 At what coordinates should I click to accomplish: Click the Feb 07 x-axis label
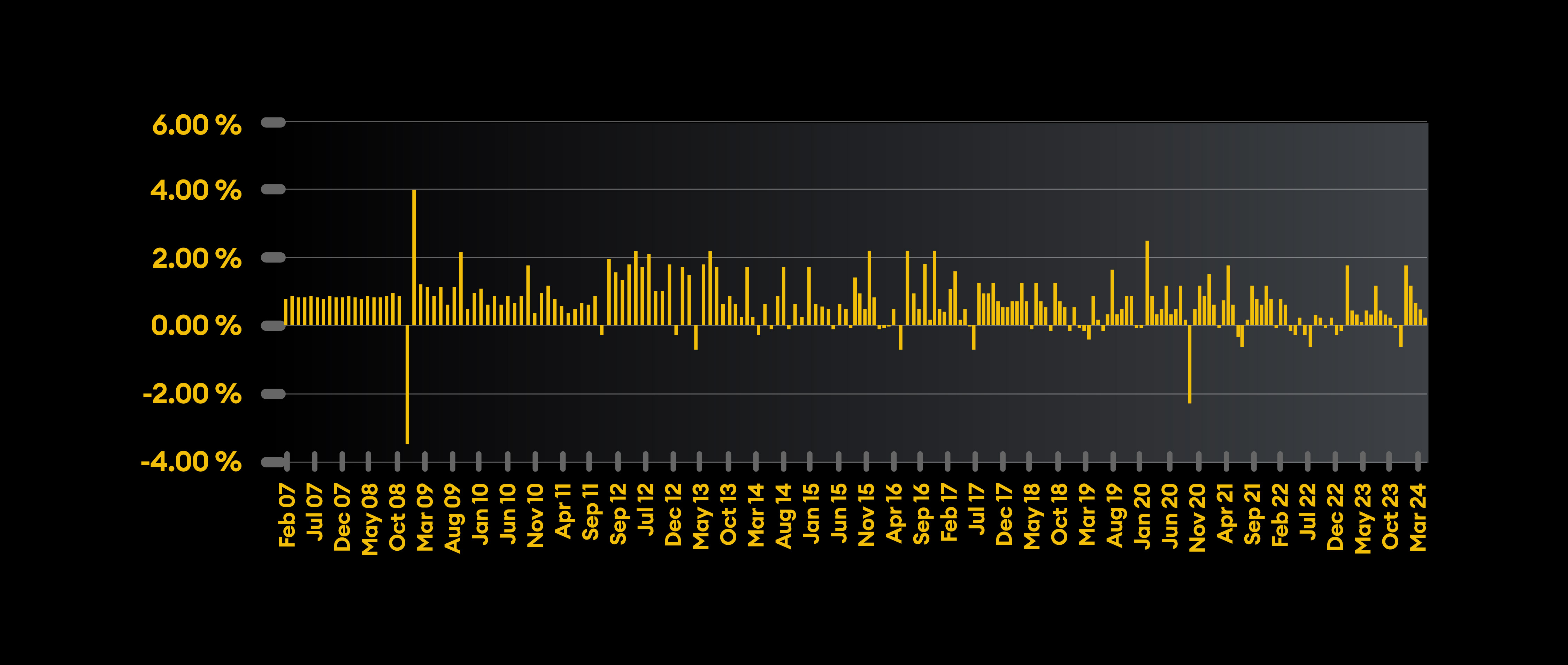pyautogui.click(x=287, y=515)
